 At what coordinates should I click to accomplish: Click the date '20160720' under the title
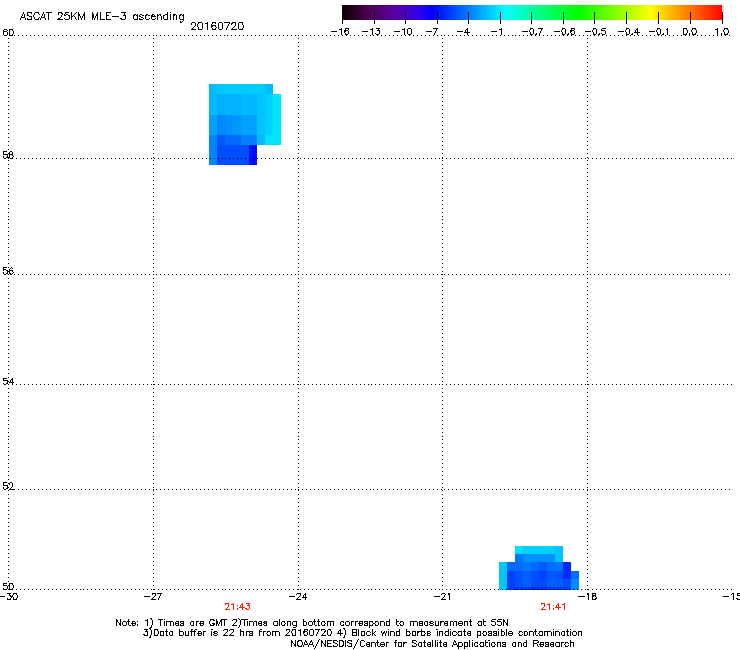(x=217, y=26)
